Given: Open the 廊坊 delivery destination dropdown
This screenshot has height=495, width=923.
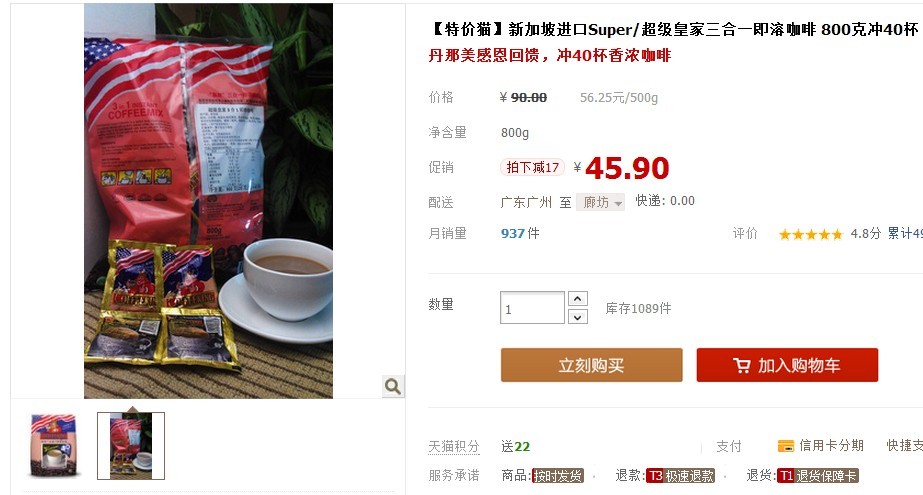Looking at the screenshot, I should [600, 202].
